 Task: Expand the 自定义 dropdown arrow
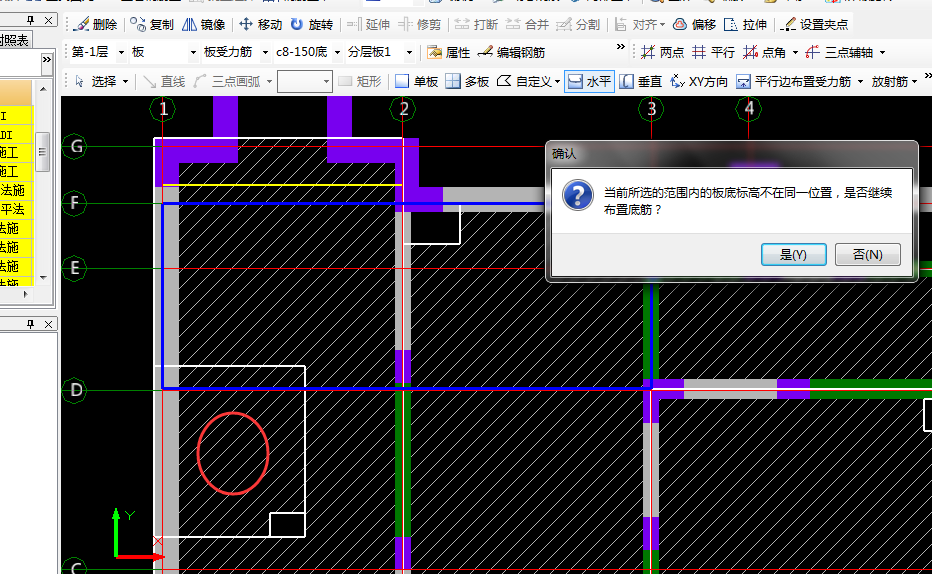click(557, 82)
